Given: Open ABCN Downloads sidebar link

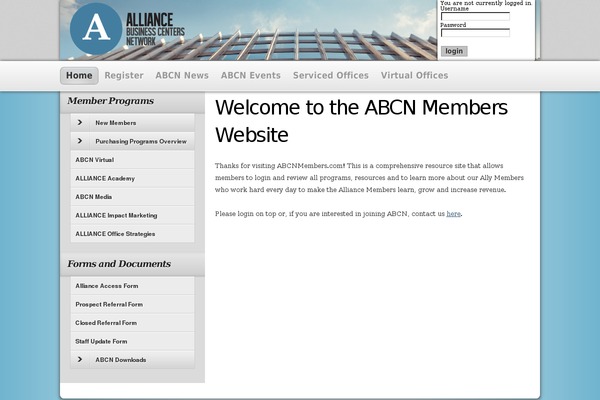Looking at the screenshot, I should coord(121,360).
